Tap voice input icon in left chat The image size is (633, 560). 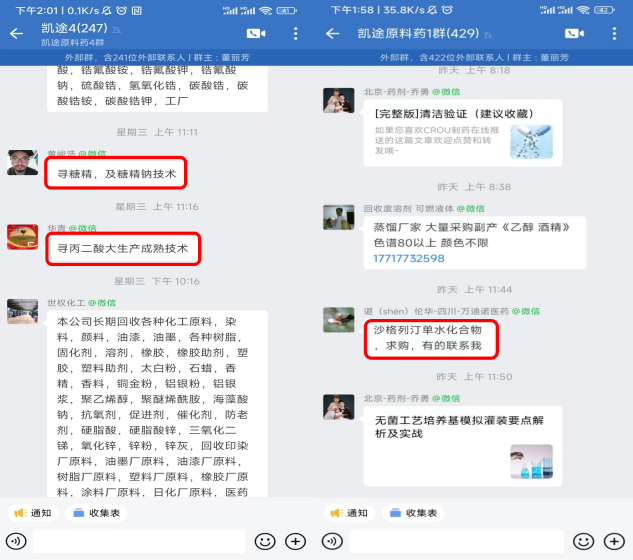coord(16,541)
